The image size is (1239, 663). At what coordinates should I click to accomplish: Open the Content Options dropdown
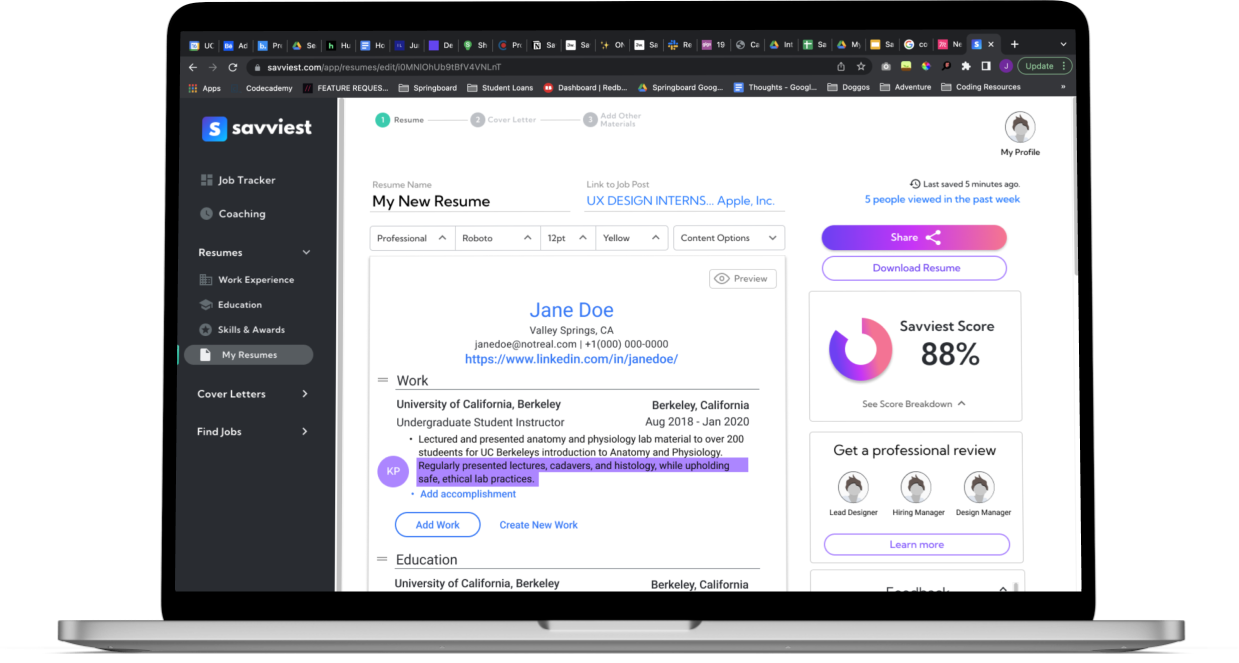pyautogui.click(x=729, y=238)
